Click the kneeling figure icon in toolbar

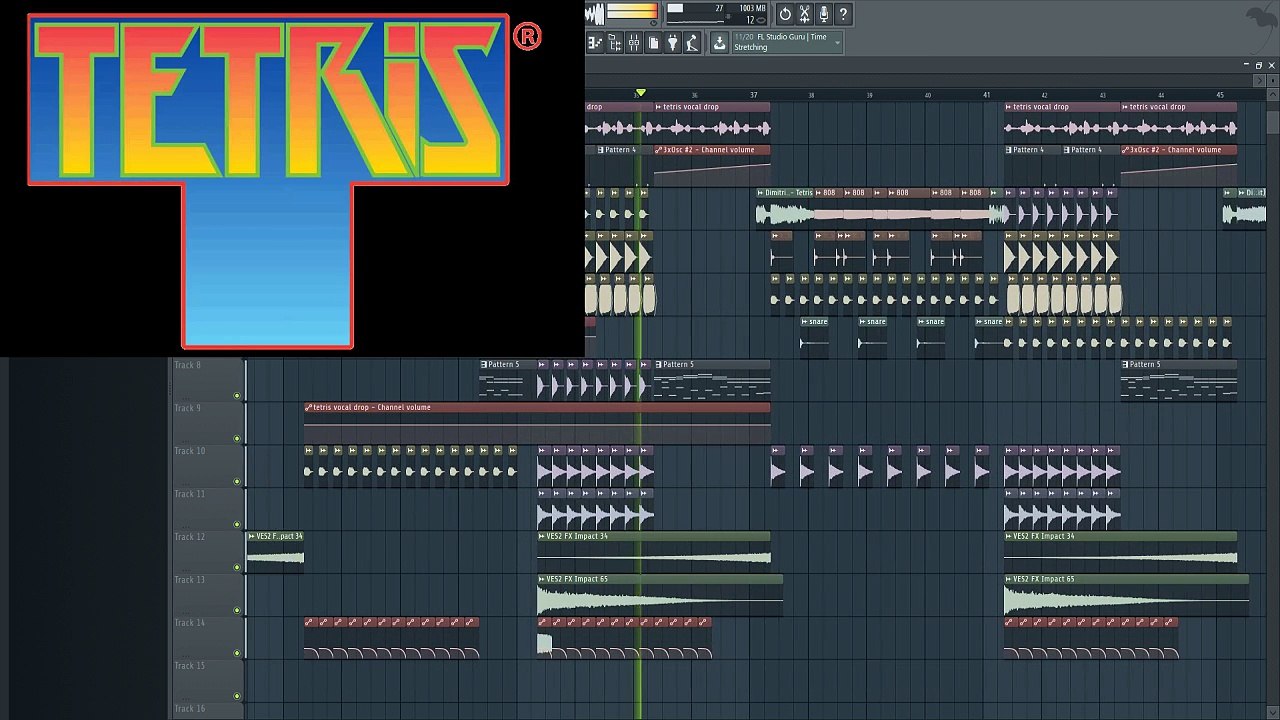pyautogui.click(x=691, y=42)
